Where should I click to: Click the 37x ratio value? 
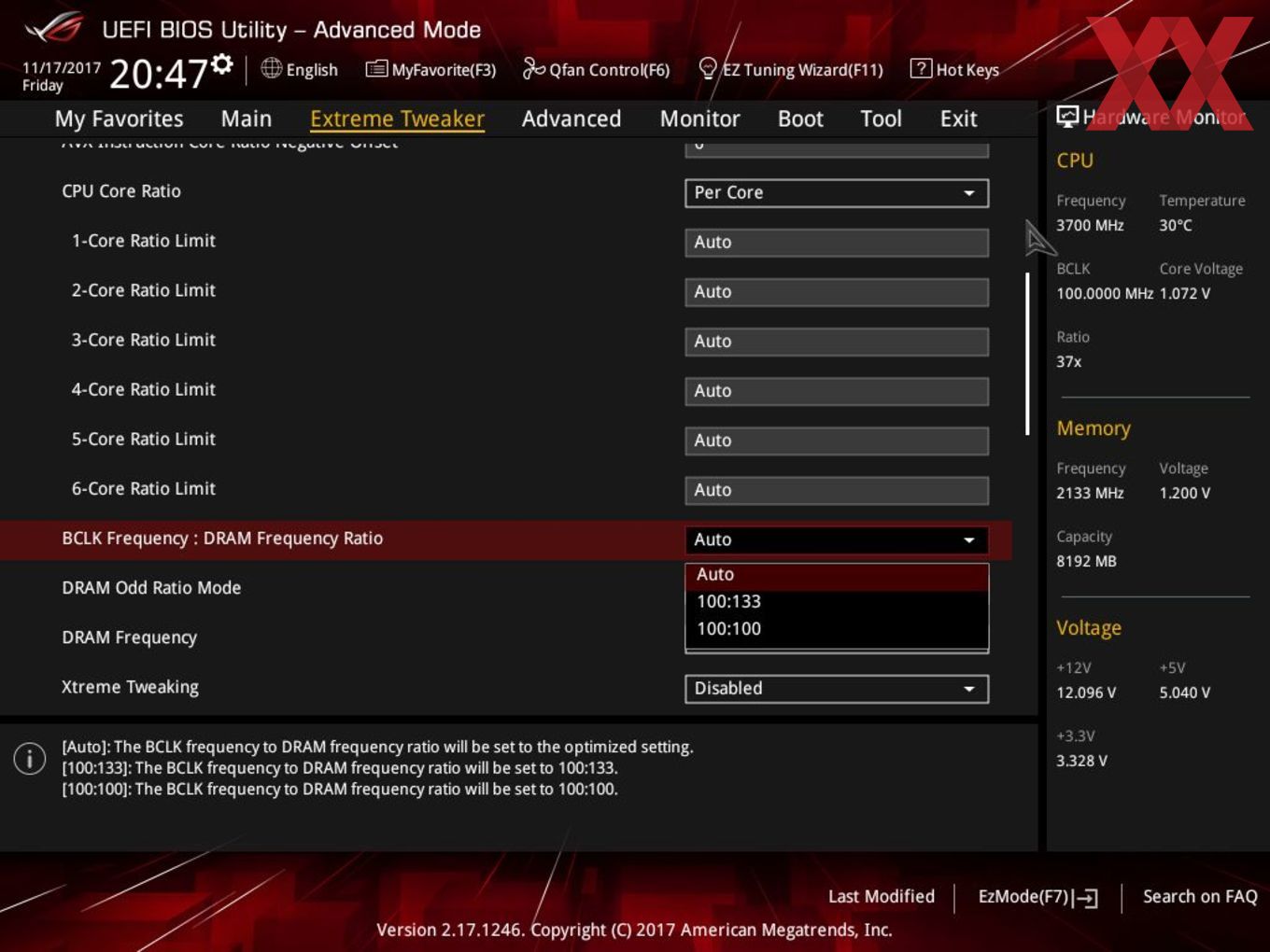click(1069, 361)
